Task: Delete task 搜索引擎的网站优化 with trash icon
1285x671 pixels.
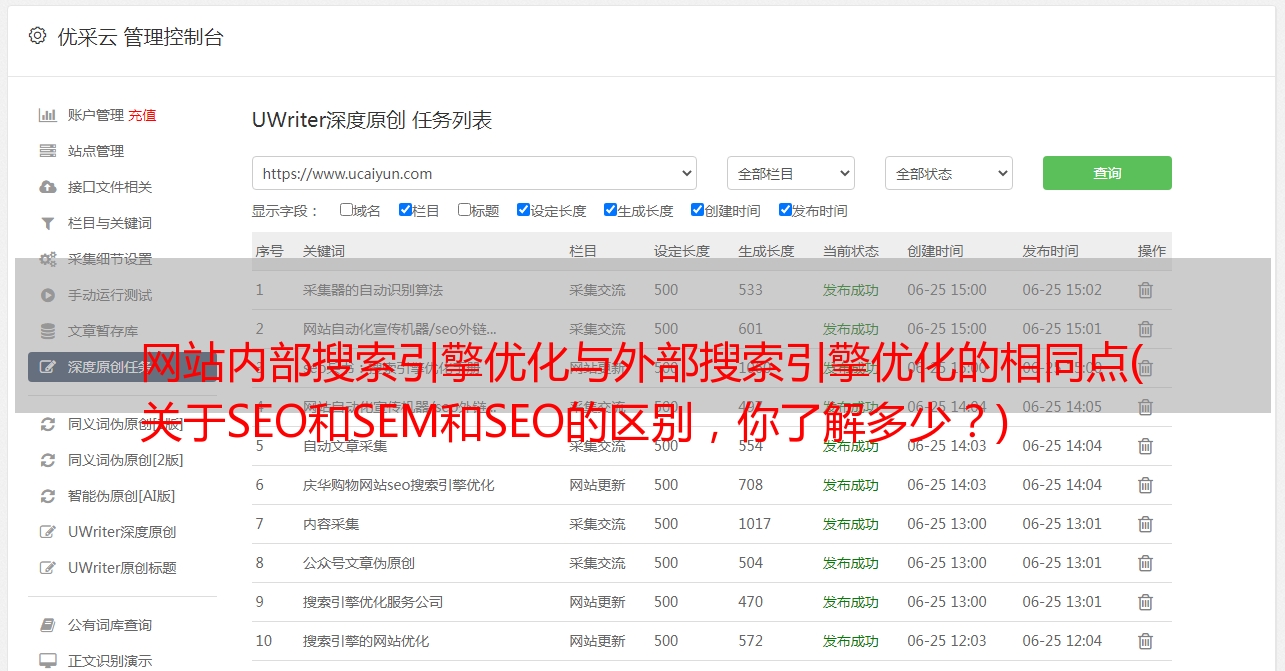Action: pyautogui.click(x=1146, y=641)
